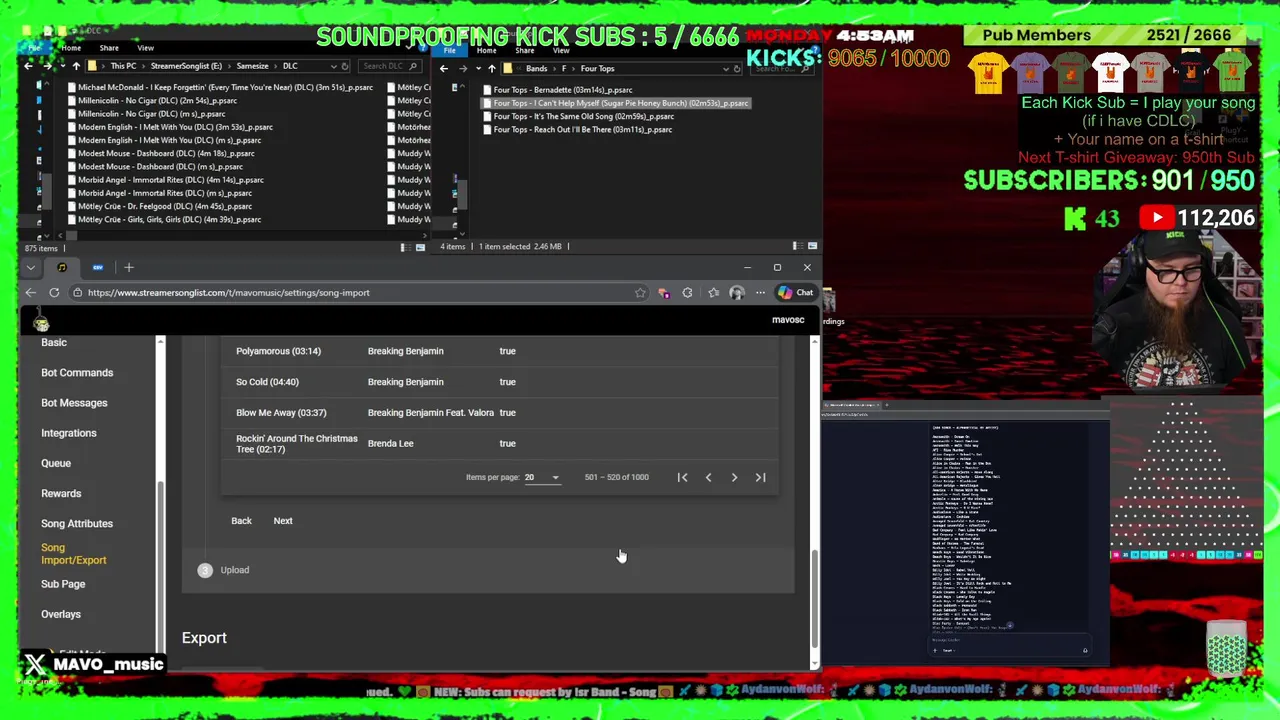1280x720 pixels.
Task: Bookmark page with the star icon
Action: point(640,293)
